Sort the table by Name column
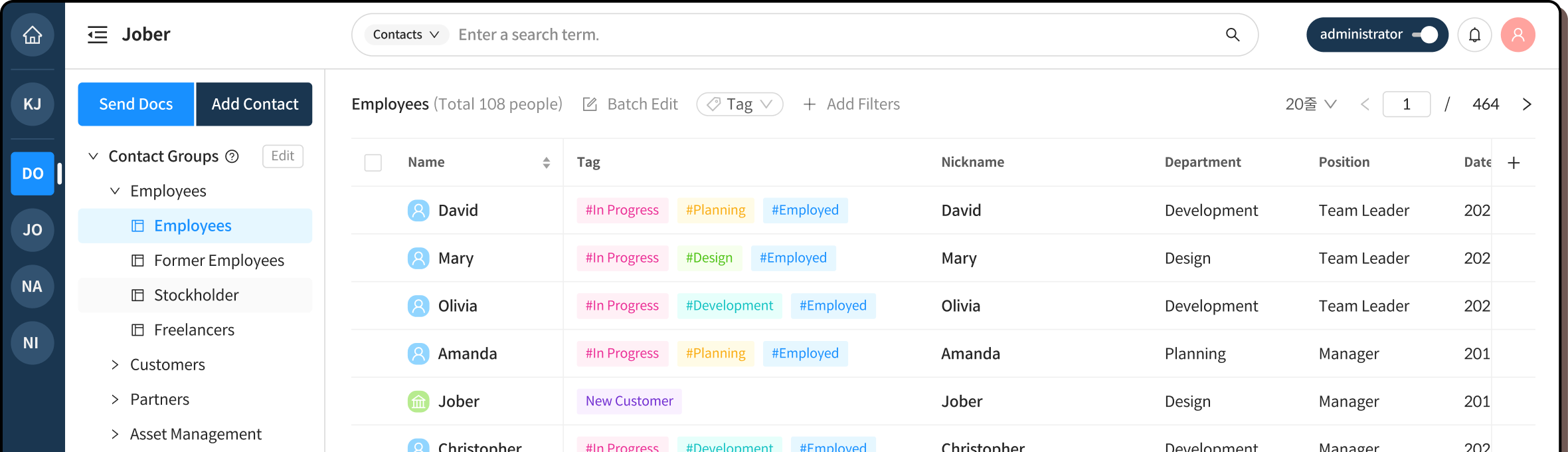1568x452 pixels. tap(546, 163)
